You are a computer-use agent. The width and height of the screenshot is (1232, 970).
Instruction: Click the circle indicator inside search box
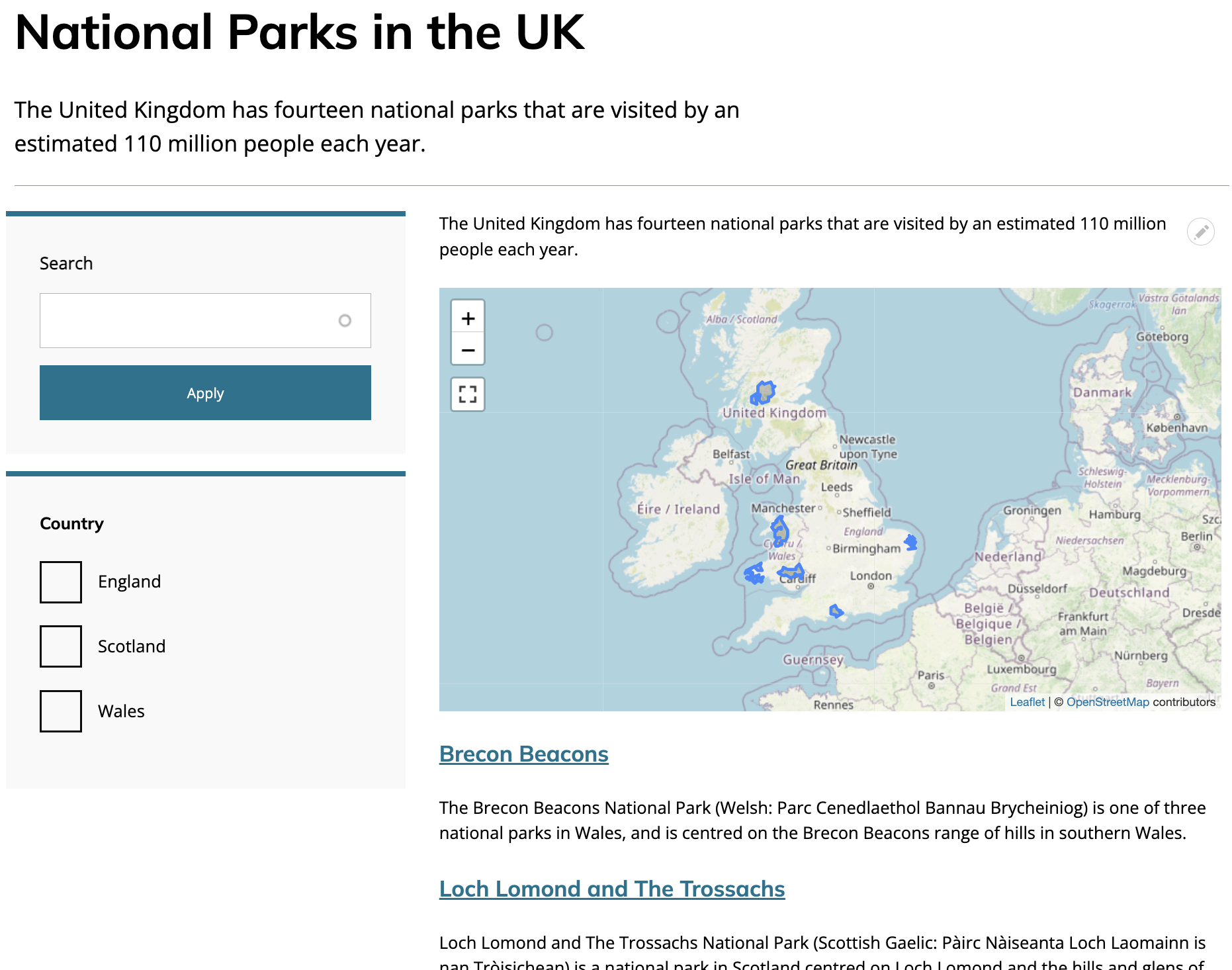345,321
